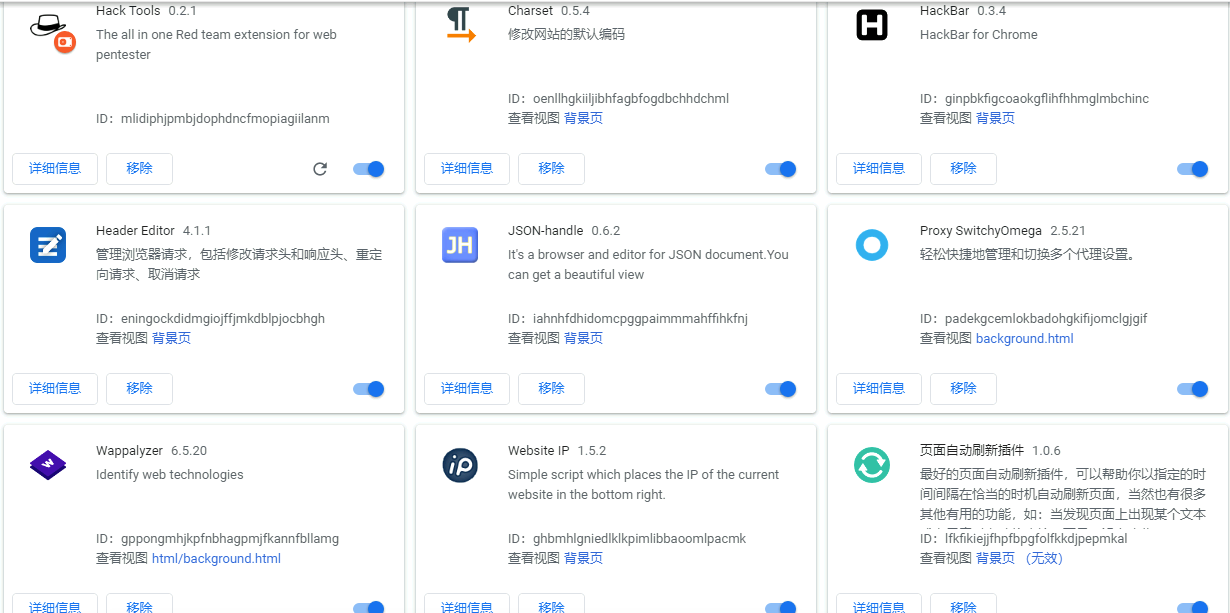Click the 页面自动刷新插件 green refresh icon
1230x613 pixels.
[872, 465]
